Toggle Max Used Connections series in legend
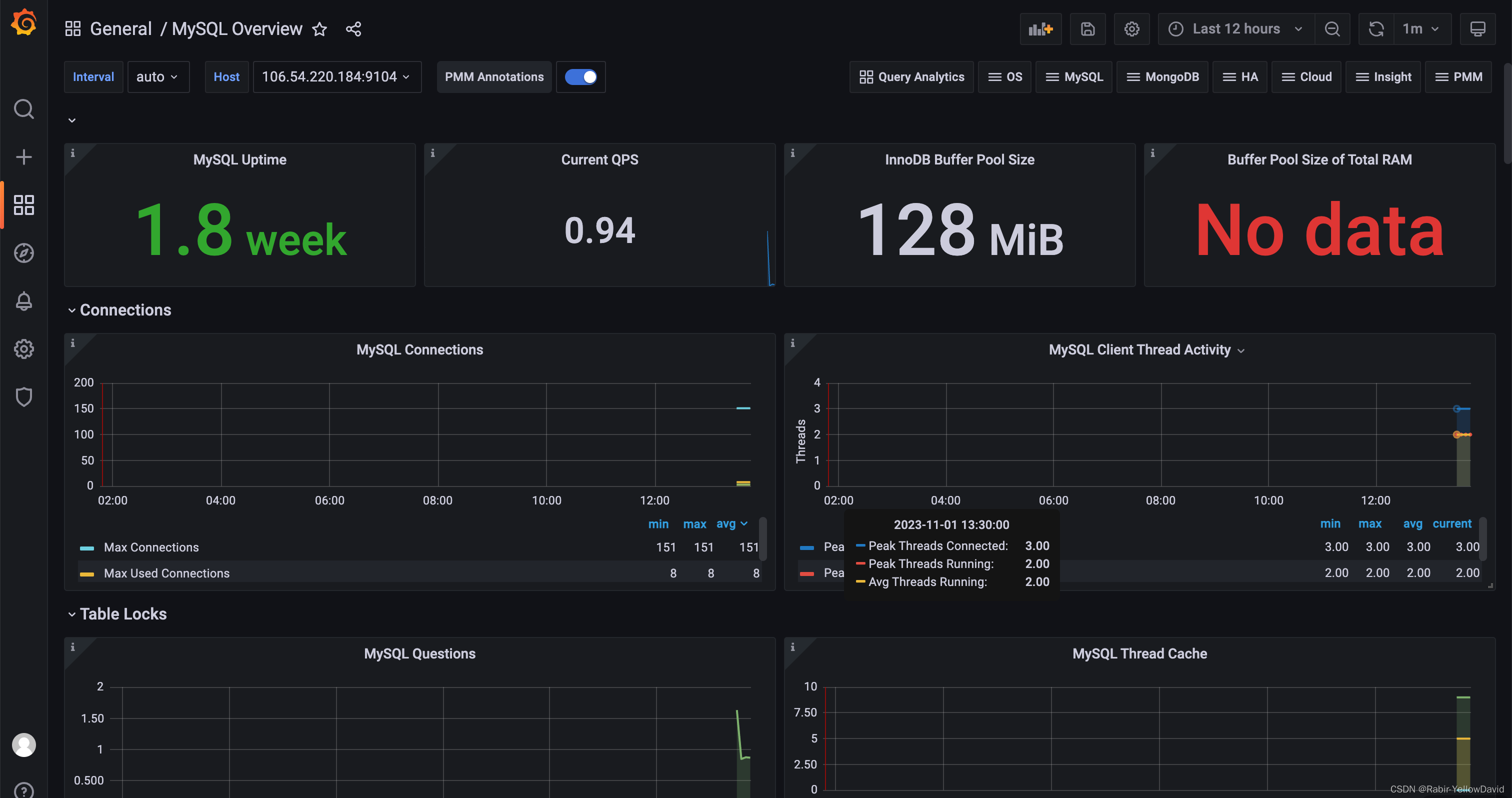The image size is (1512, 798). pyautogui.click(x=166, y=573)
